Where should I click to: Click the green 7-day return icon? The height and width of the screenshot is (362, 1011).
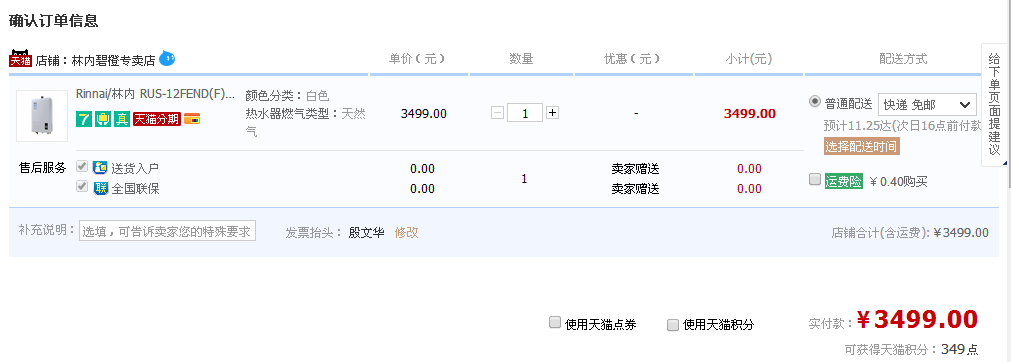point(84,119)
